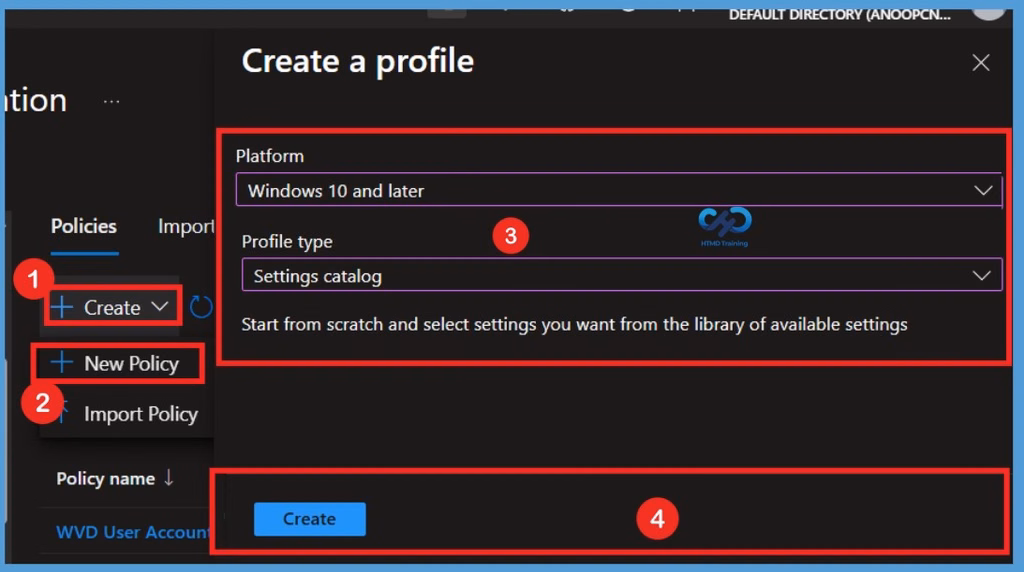The height and width of the screenshot is (572, 1024).
Task: Switch to the Policies tab
Action: [84, 227]
